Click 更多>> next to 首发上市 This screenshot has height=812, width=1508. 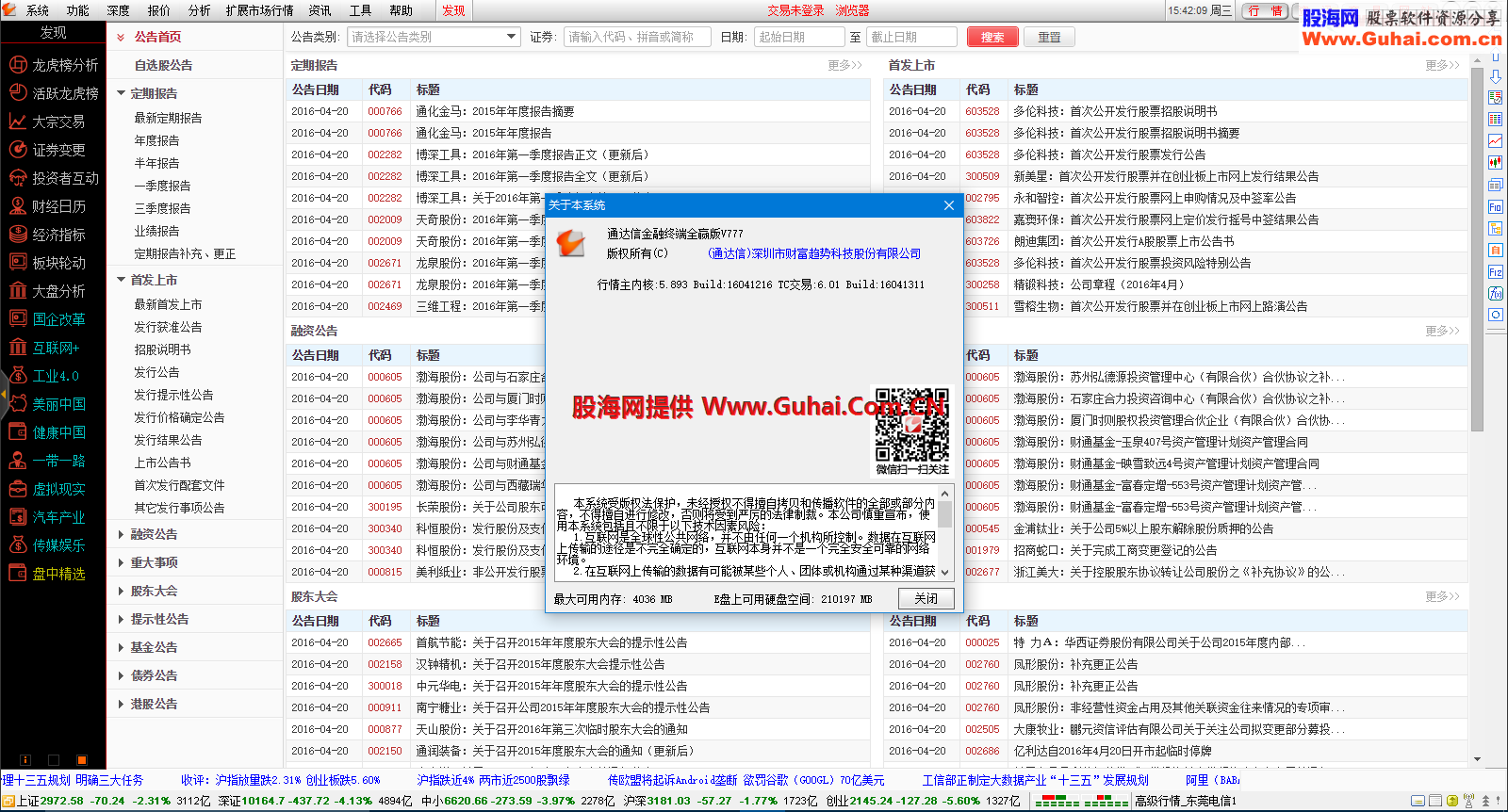(x=1442, y=65)
